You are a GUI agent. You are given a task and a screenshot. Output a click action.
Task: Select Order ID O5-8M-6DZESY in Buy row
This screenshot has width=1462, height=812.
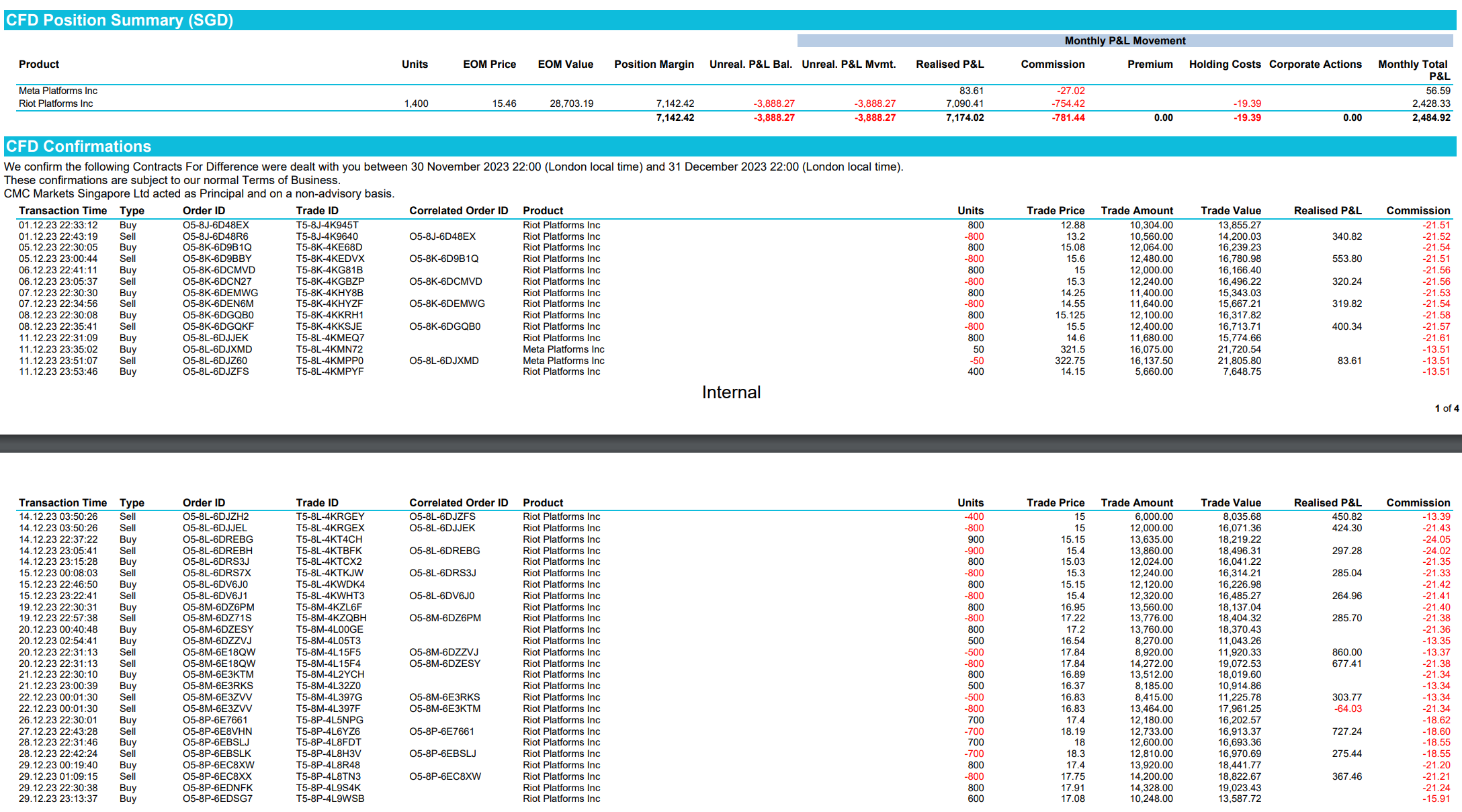[218, 629]
